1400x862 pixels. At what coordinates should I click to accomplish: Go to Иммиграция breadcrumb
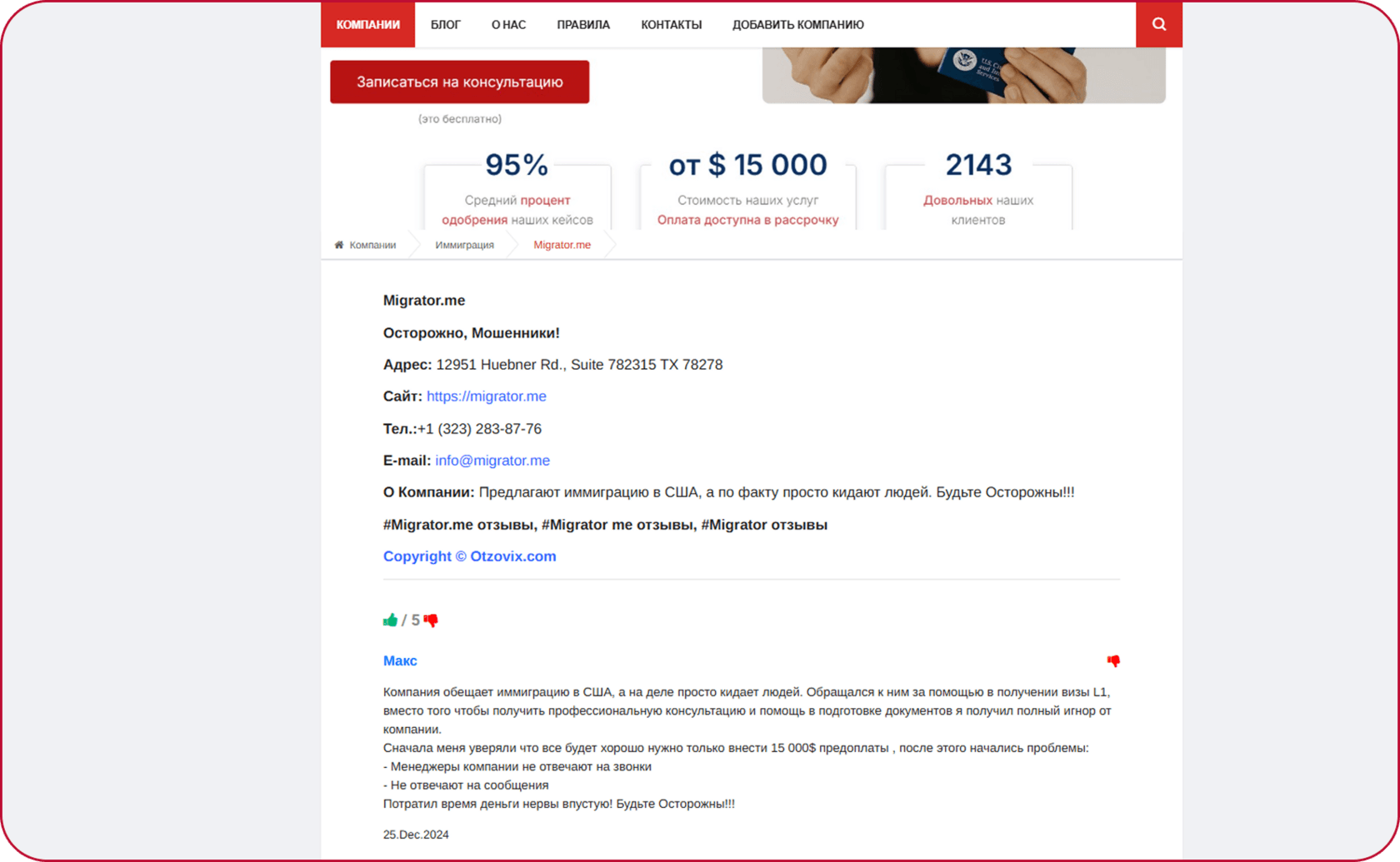point(464,245)
